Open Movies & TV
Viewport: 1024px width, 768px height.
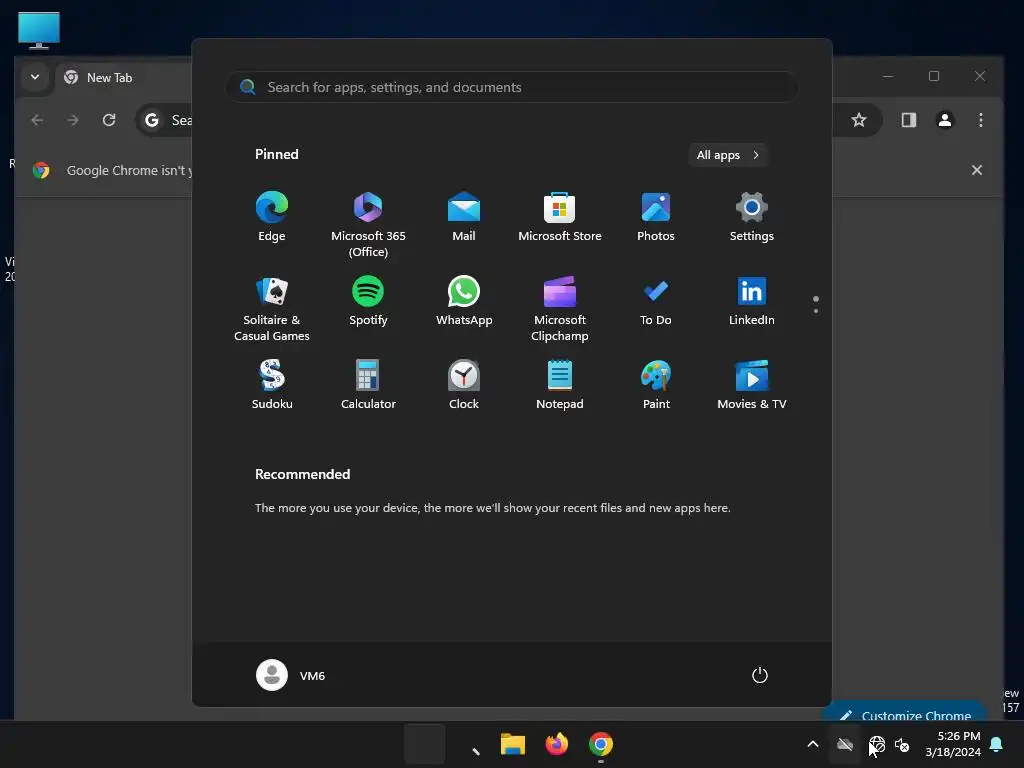pyautogui.click(x=752, y=385)
